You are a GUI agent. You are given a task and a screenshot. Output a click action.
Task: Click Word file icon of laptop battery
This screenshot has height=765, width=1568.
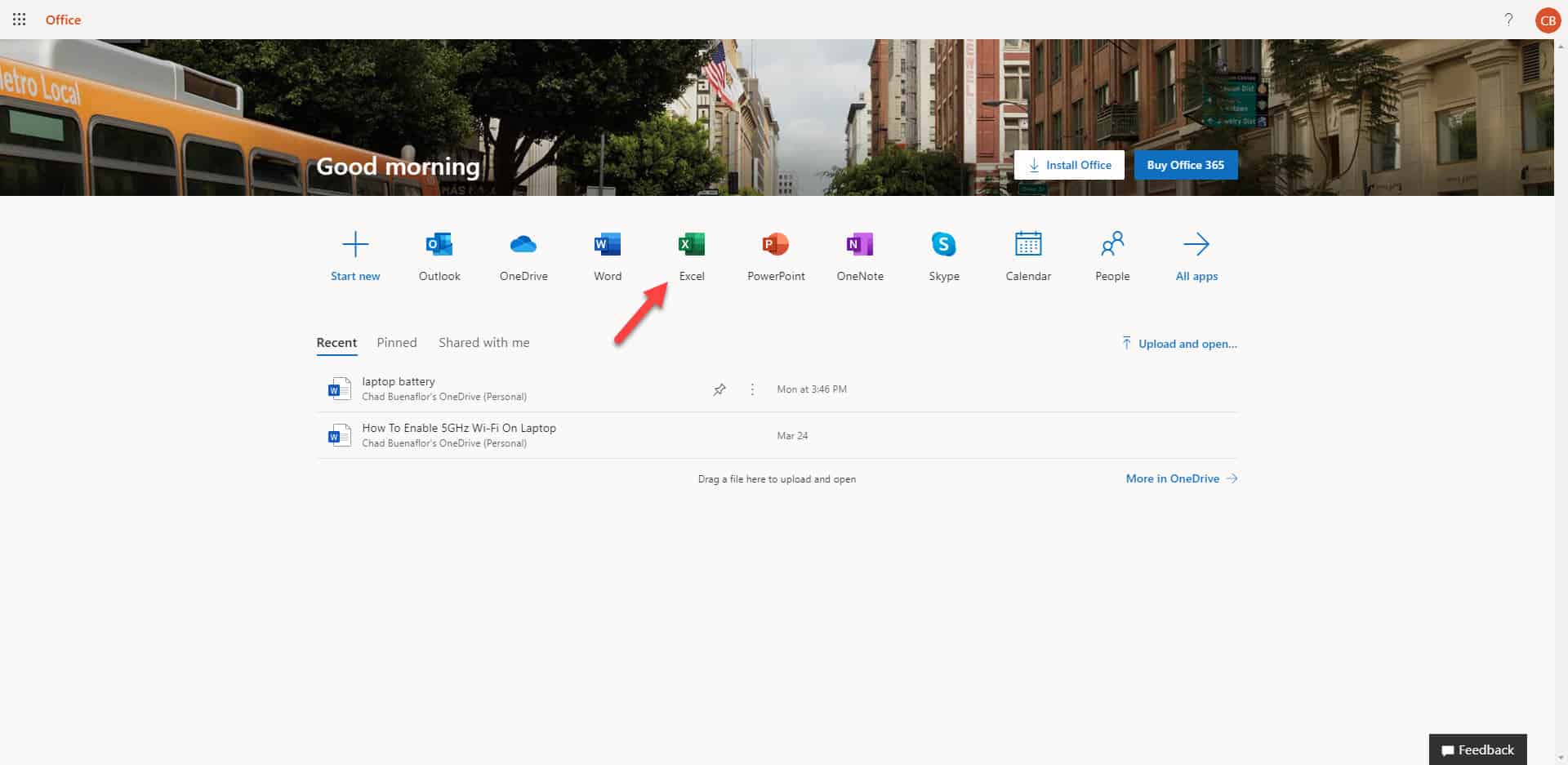click(x=339, y=389)
